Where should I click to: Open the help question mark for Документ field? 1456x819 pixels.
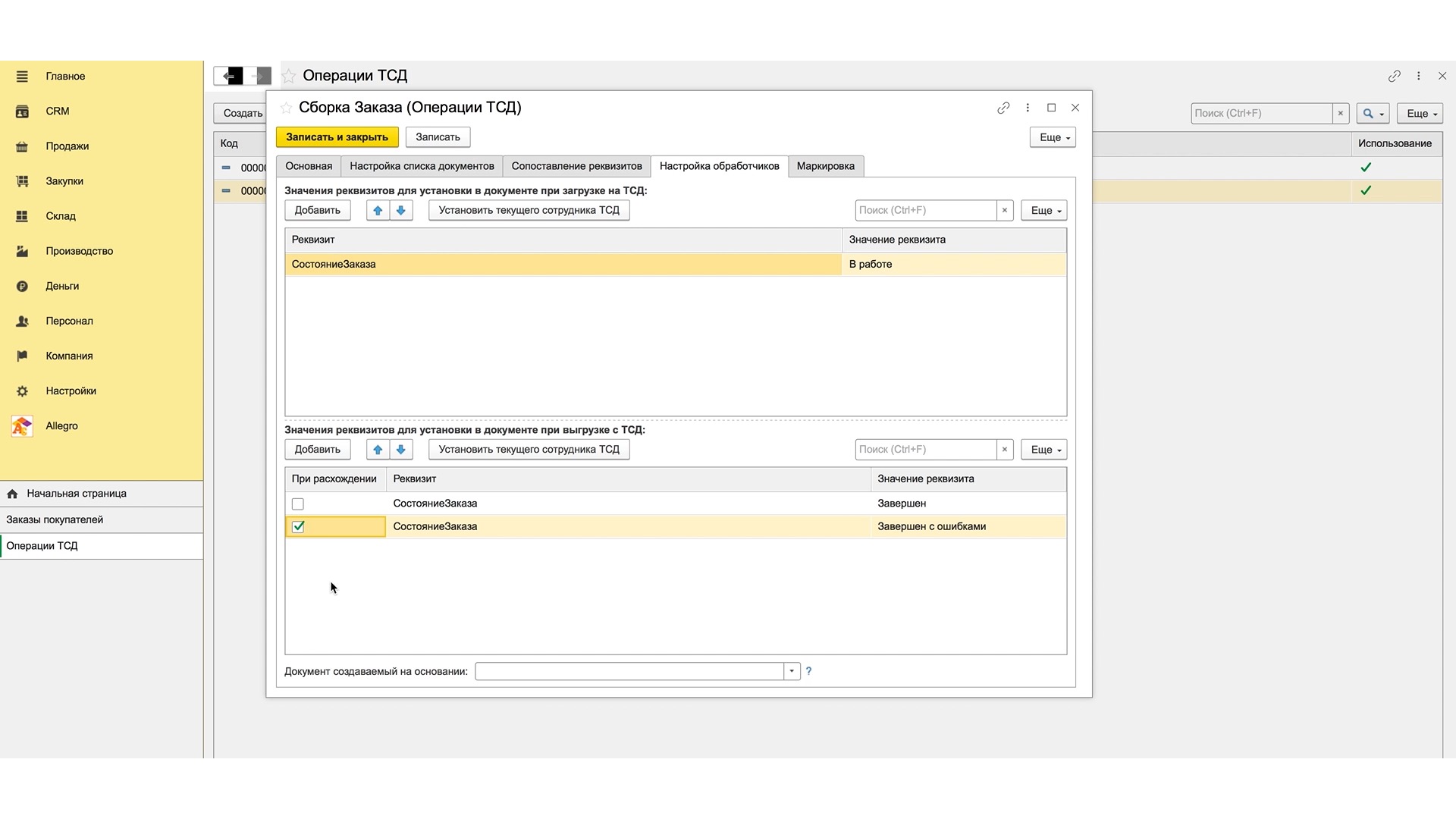pyautogui.click(x=808, y=671)
